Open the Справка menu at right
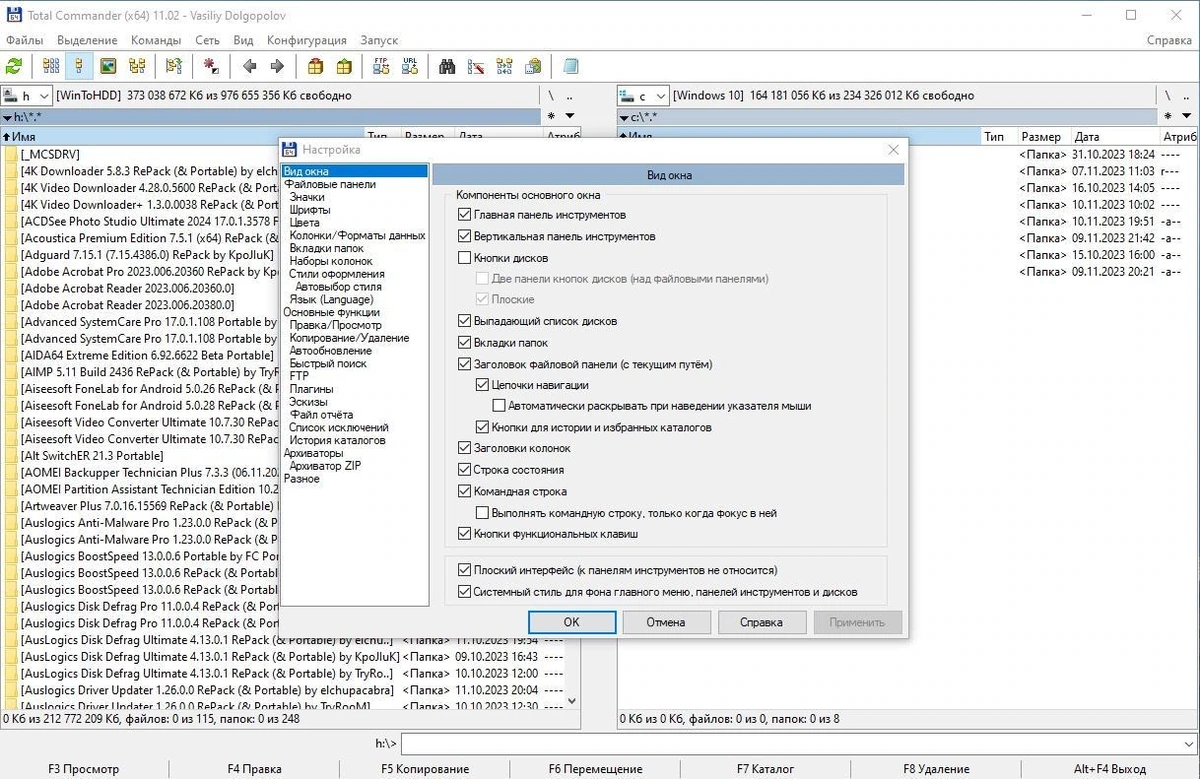This screenshot has width=1200, height=779. 1169,40
